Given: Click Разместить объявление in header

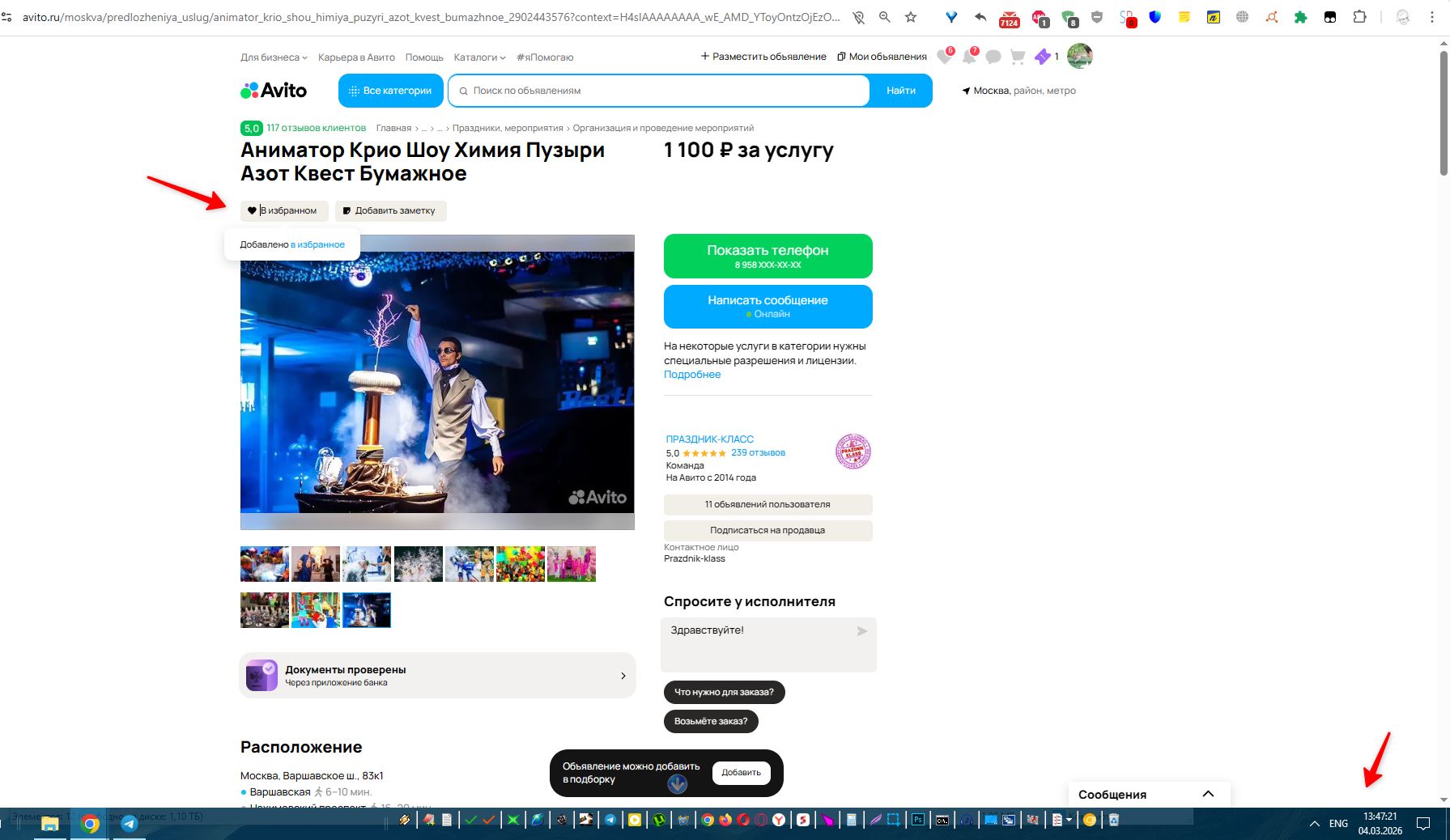Looking at the screenshot, I should pyautogui.click(x=763, y=57).
